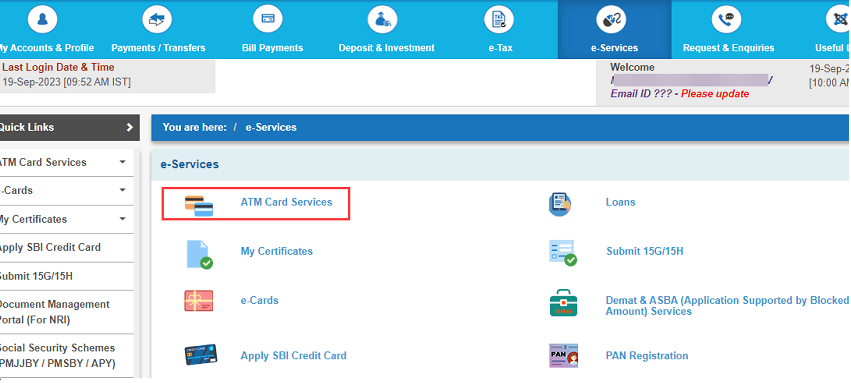The image size is (851, 383).
Task: Select the e-Services menu label
Action: point(614,48)
